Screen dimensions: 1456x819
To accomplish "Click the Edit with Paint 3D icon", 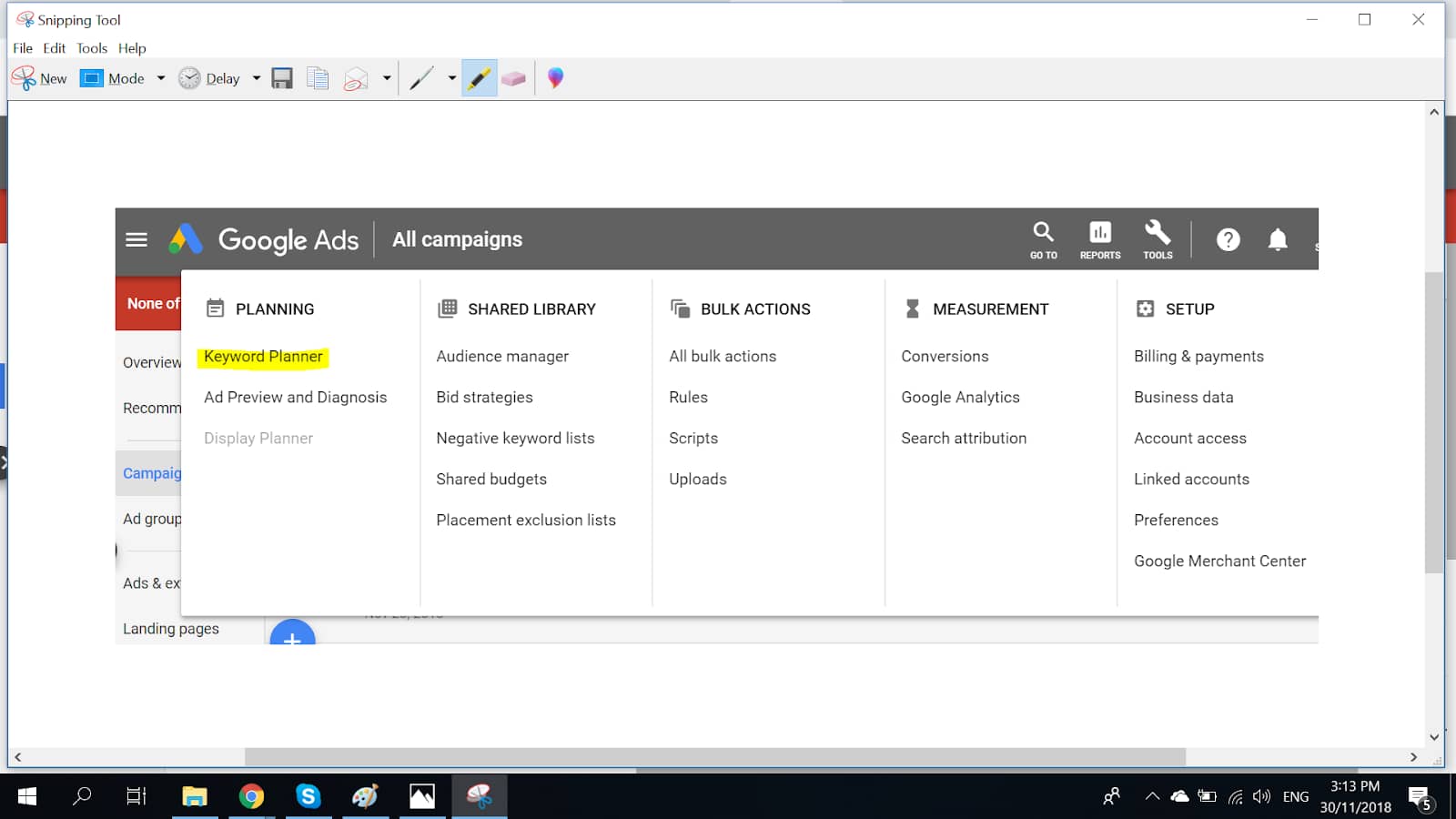I will tap(555, 78).
